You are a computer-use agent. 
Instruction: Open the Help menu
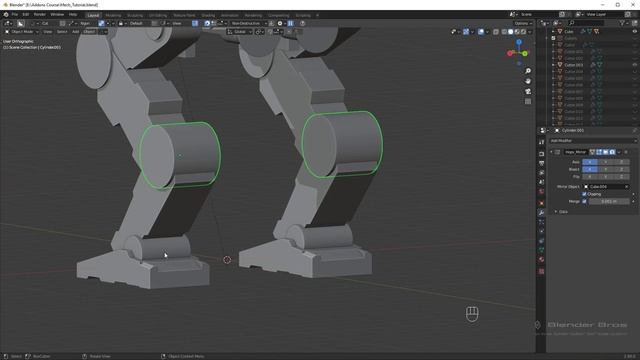[73, 14]
